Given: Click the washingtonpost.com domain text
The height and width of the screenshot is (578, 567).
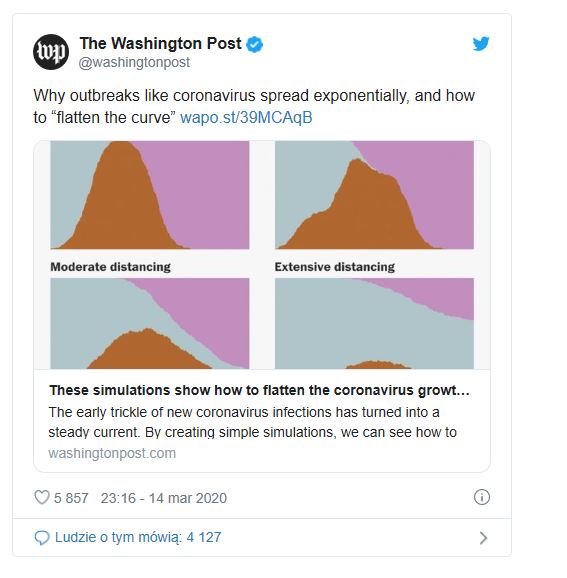Looking at the screenshot, I should 112,453.
